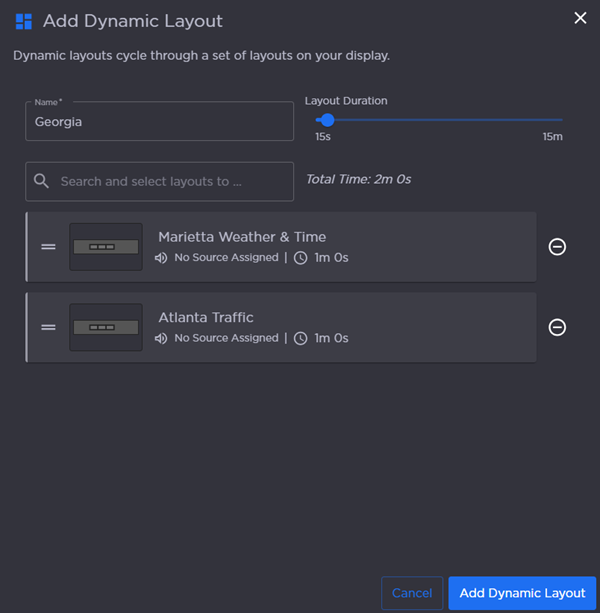The height and width of the screenshot is (613, 600).
Task: Close the Add Dynamic Layout dialog
Action: 580,18
